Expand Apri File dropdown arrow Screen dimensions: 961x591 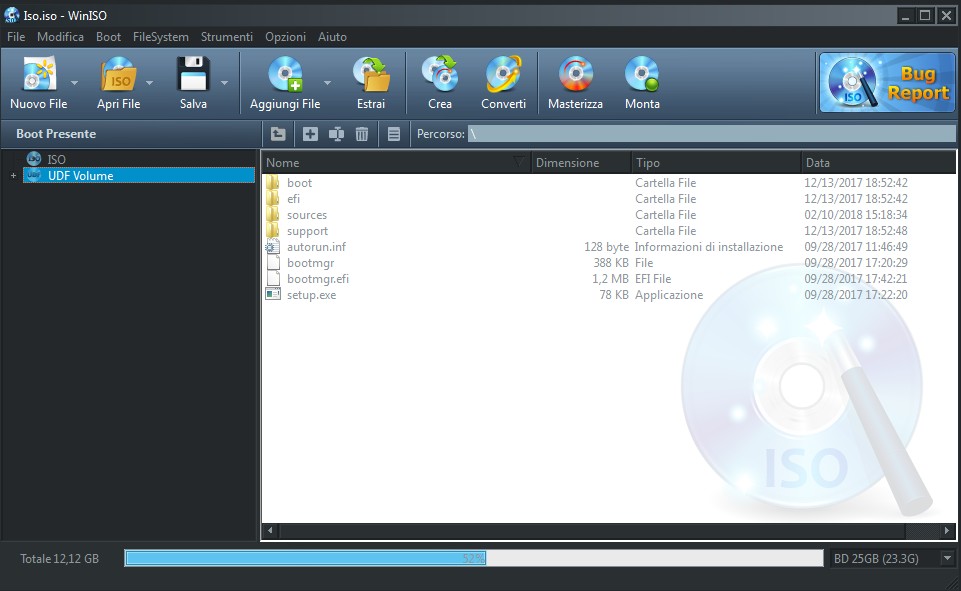pos(150,83)
